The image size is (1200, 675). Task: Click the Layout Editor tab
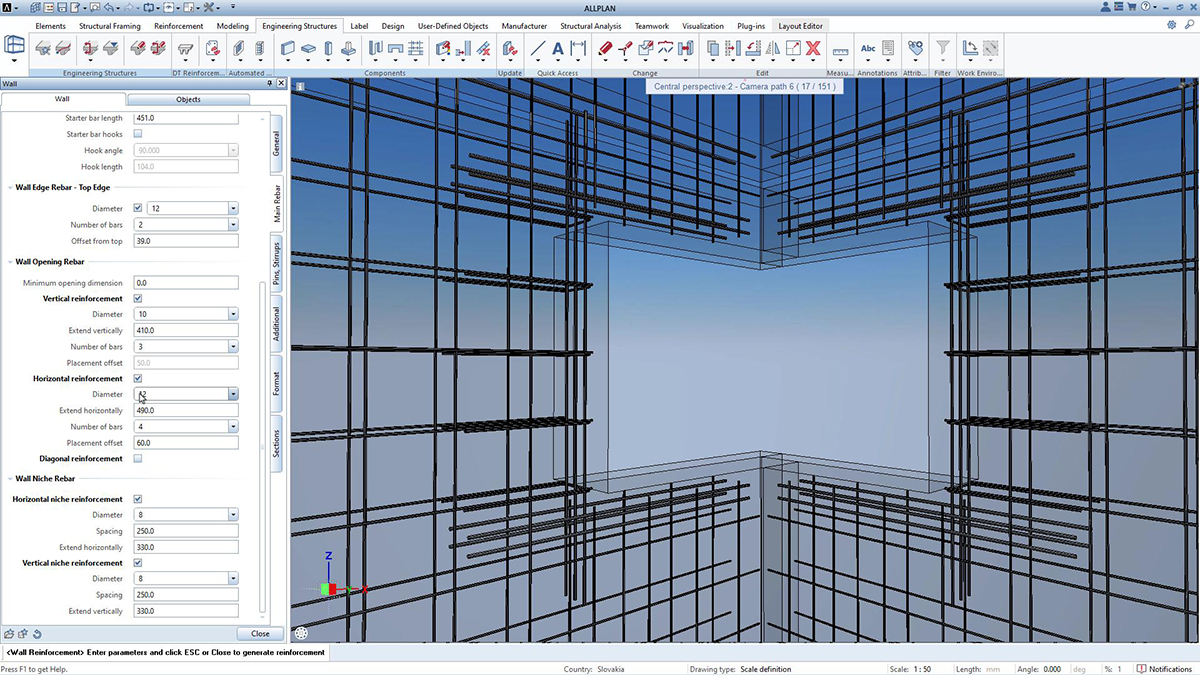[x=801, y=26]
